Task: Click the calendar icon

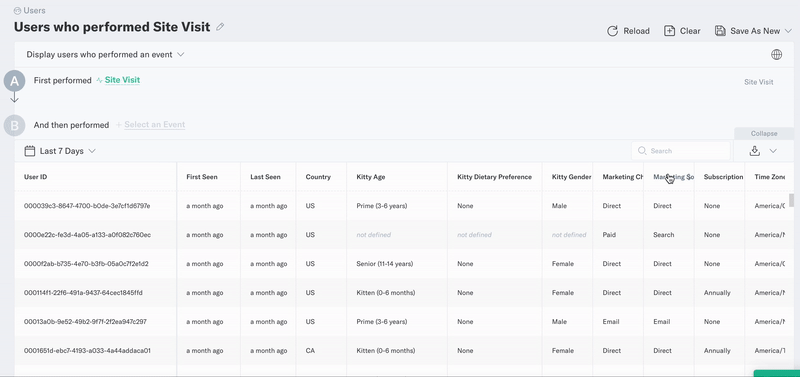Action: coord(30,151)
